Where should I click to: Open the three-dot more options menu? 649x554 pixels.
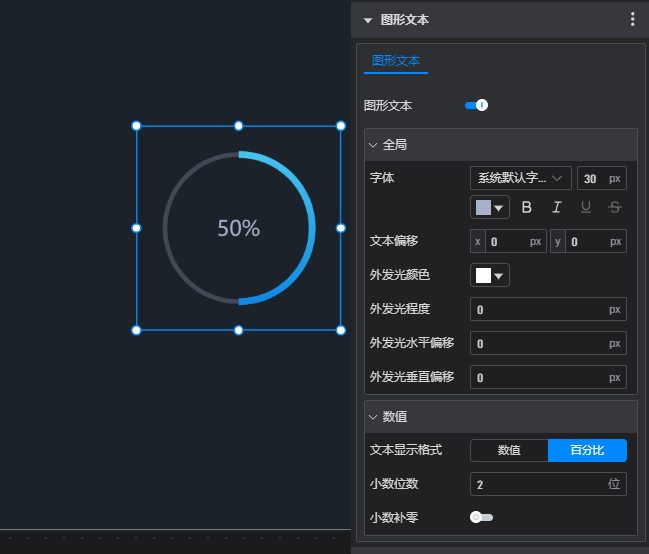point(632,19)
